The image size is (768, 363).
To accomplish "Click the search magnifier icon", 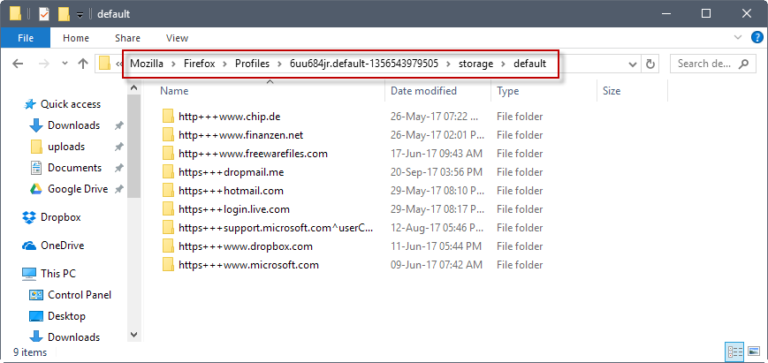I will point(744,64).
